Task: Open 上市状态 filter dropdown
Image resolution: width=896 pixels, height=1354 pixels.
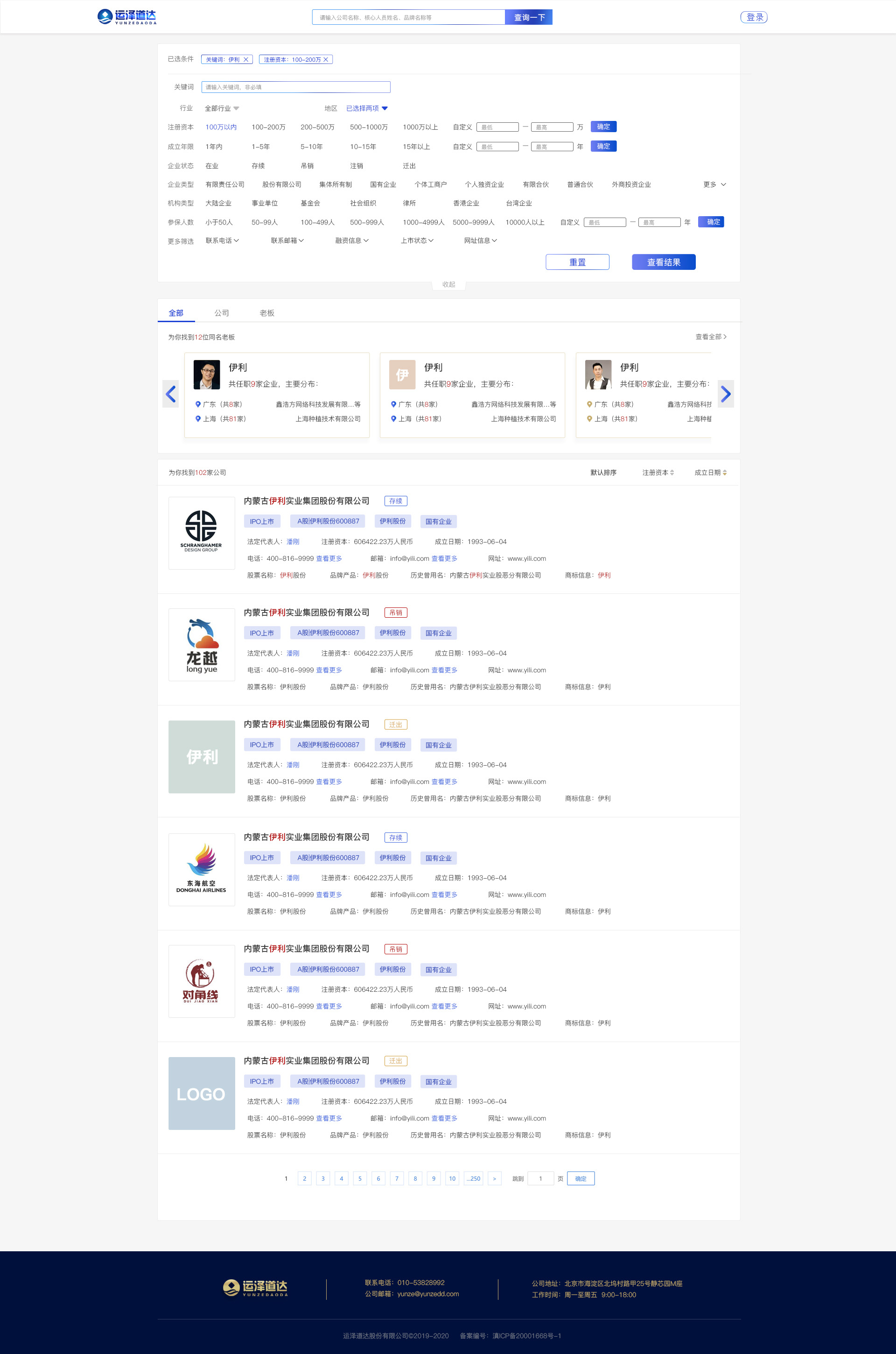Action: coord(417,240)
